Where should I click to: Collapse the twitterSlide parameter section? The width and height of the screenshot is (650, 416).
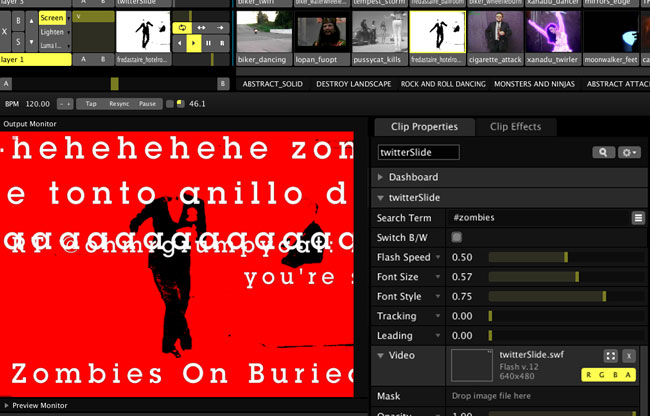tap(380, 198)
